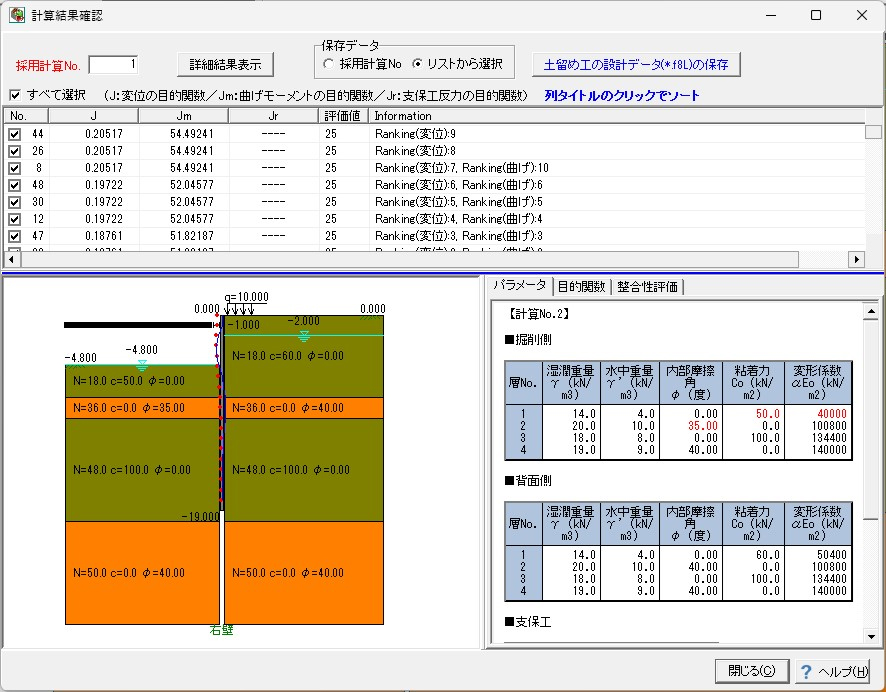Click the red 35.00 friction angle value

tap(703, 426)
